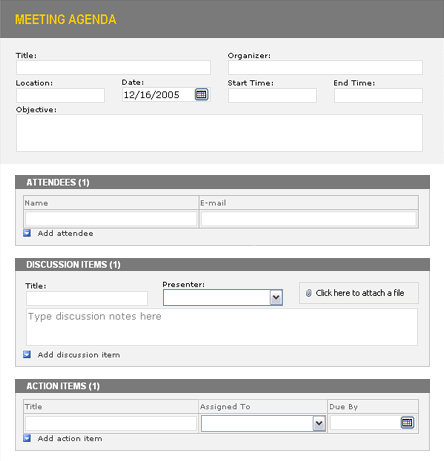This screenshot has width=444, height=461.
Task: Click the paperclip attach icon
Action: (309, 293)
